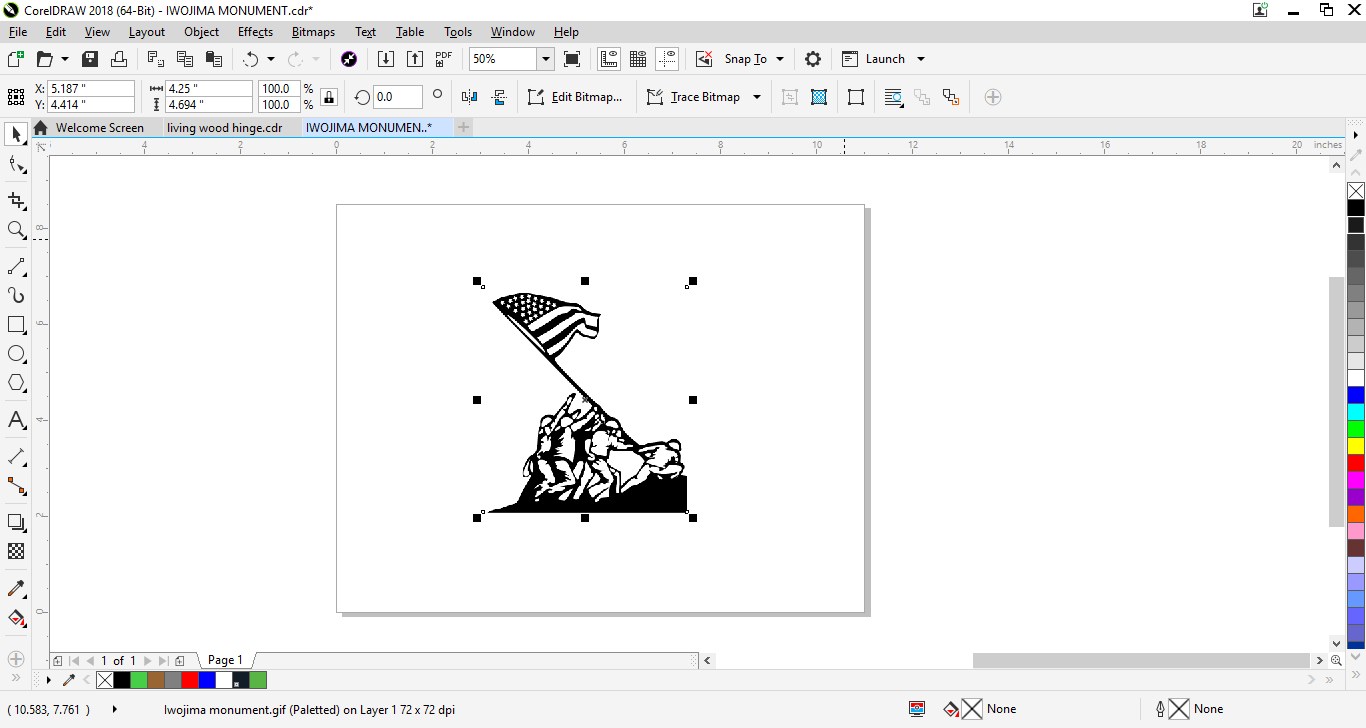Open Options with the gear icon
Viewport: 1366px width, 728px height.
coord(813,59)
